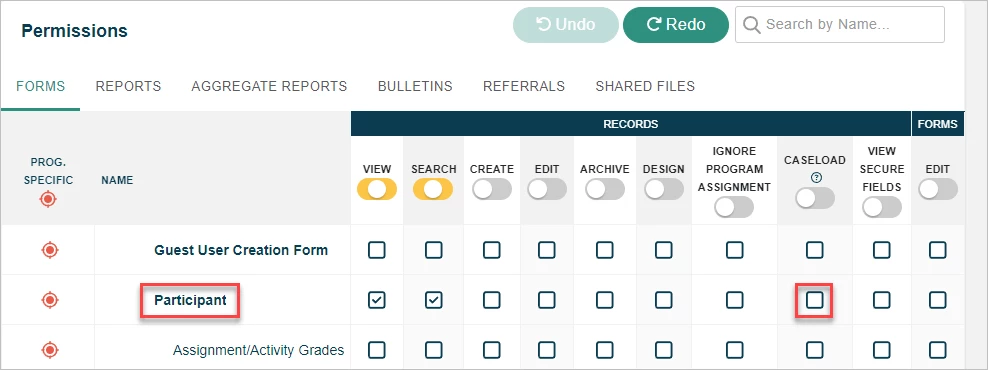Click the Permissions heading
988x370 pixels.
[x=74, y=30]
